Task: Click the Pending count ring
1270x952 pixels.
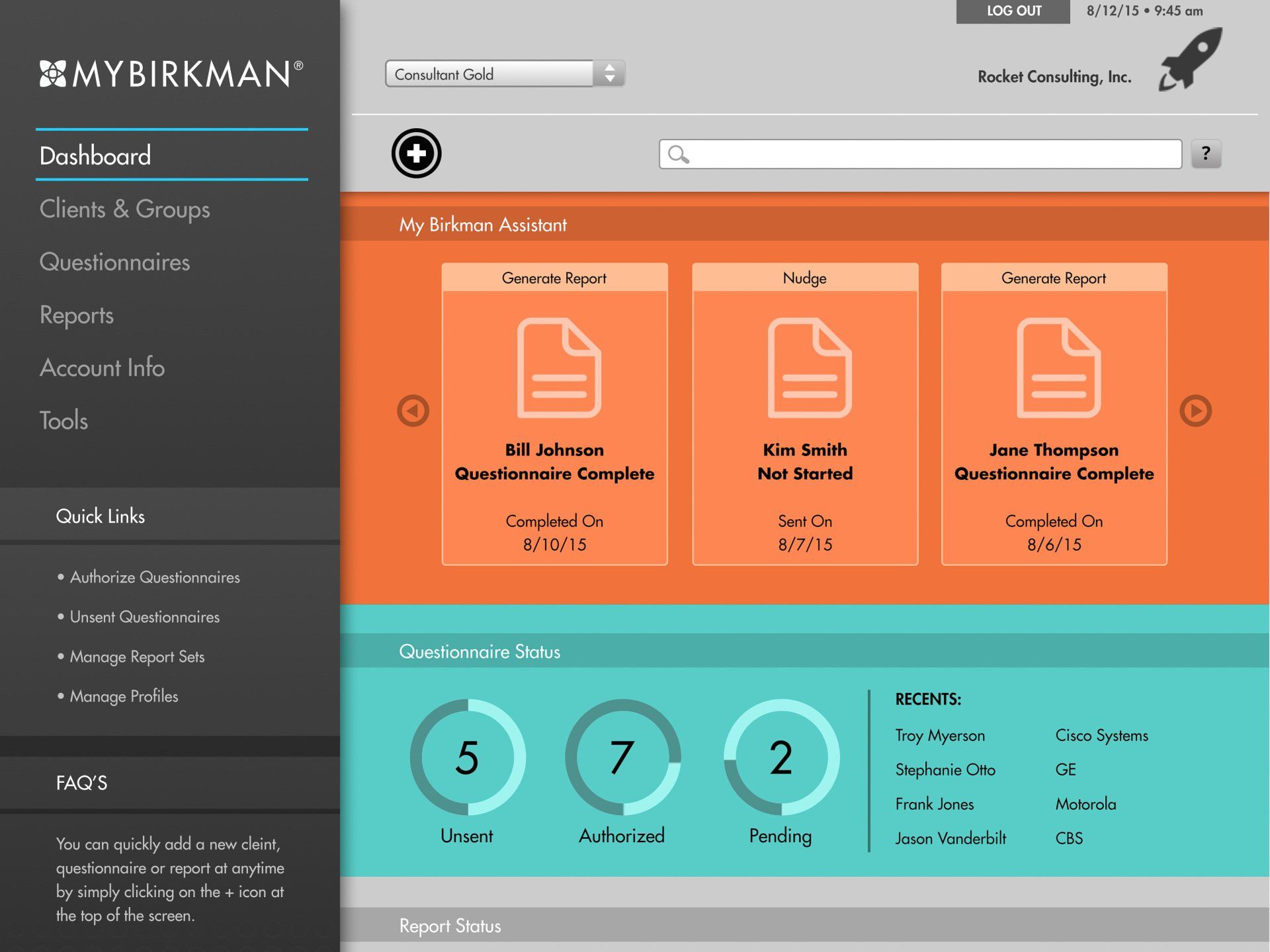Action: point(781,757)
